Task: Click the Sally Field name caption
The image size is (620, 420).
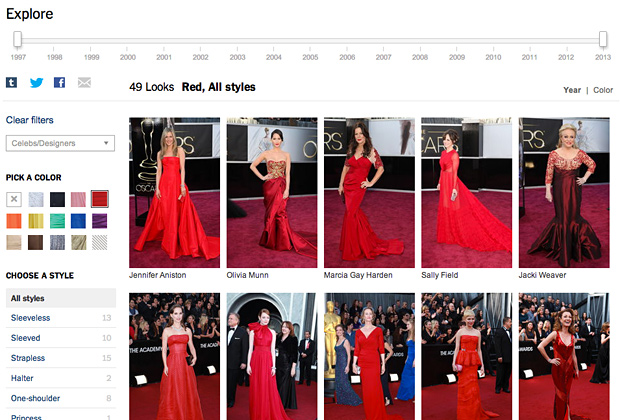Action: (x=440, y=275)
